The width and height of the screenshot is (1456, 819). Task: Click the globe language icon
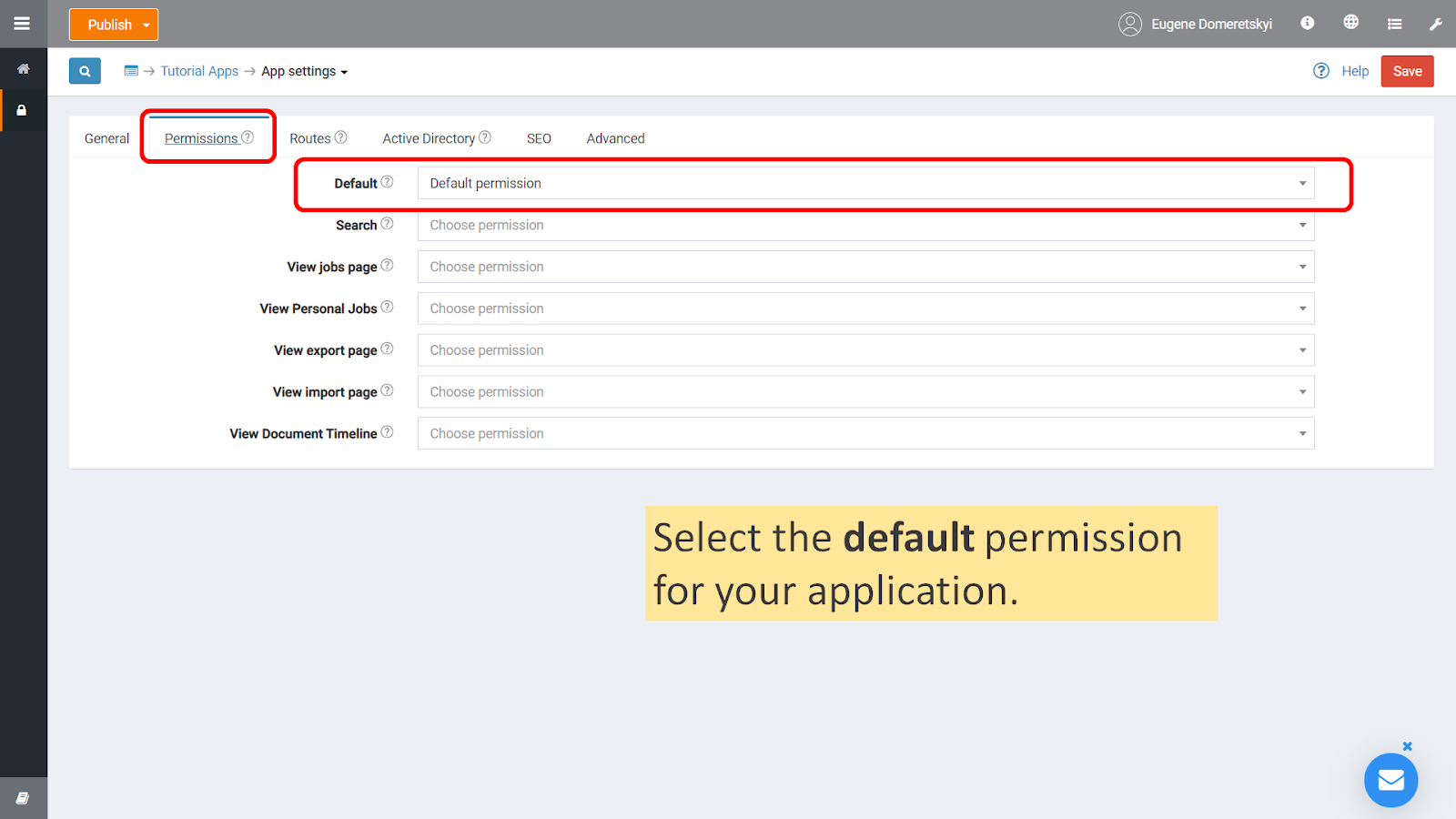tap(1351, 23)
